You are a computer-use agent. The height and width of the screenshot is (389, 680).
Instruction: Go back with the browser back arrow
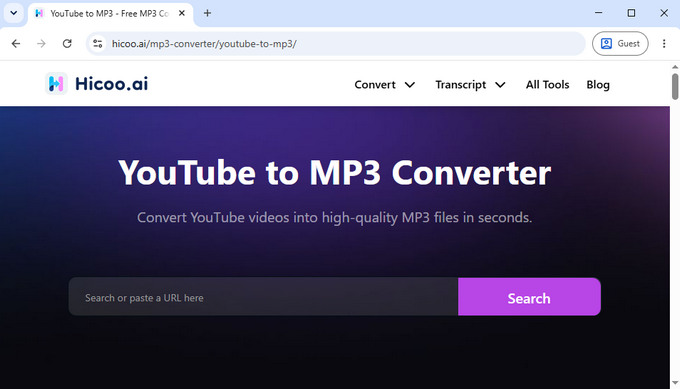[x=16, y=44]
